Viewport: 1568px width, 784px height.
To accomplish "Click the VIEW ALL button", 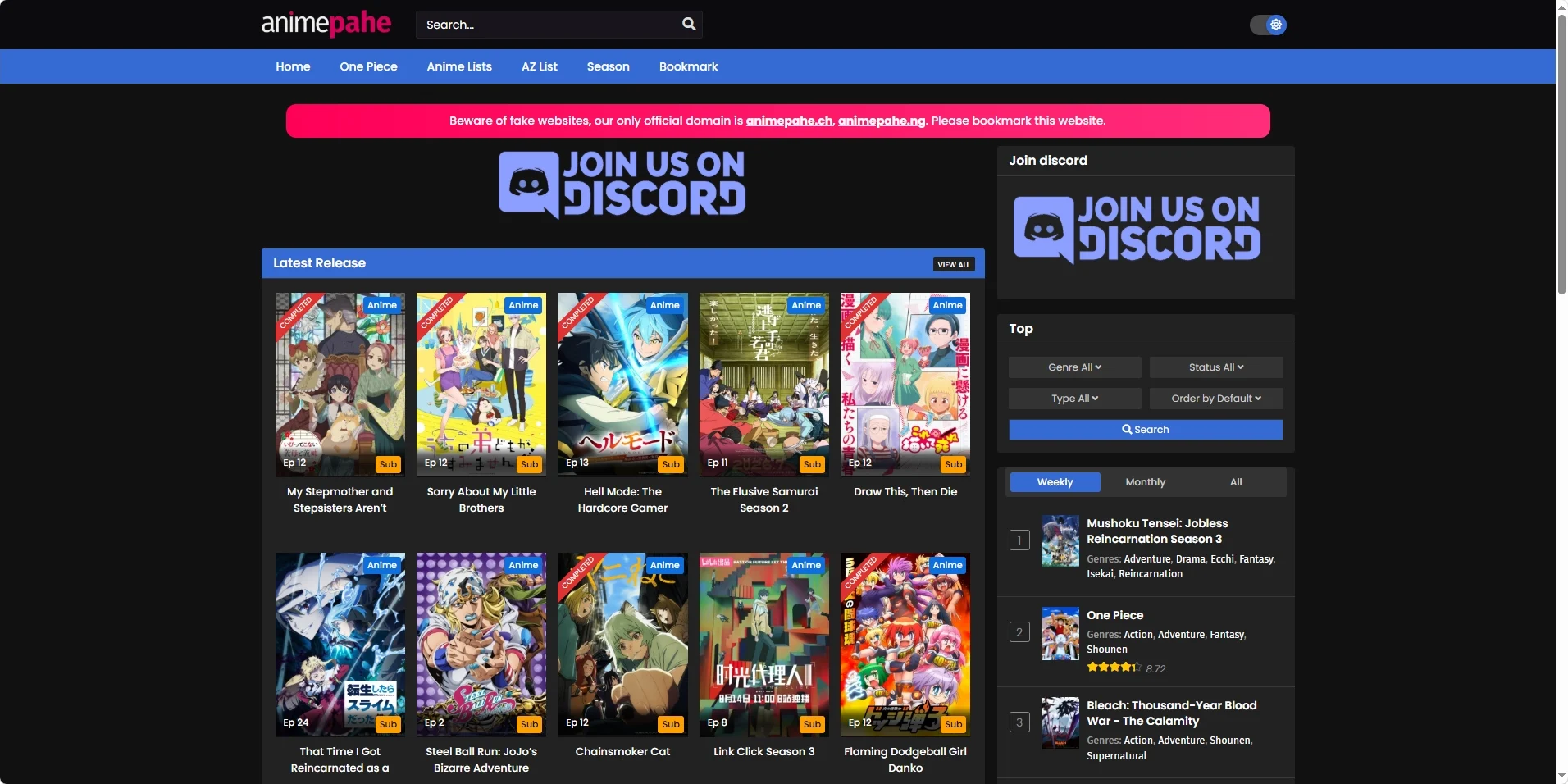I will pos(954,264).
